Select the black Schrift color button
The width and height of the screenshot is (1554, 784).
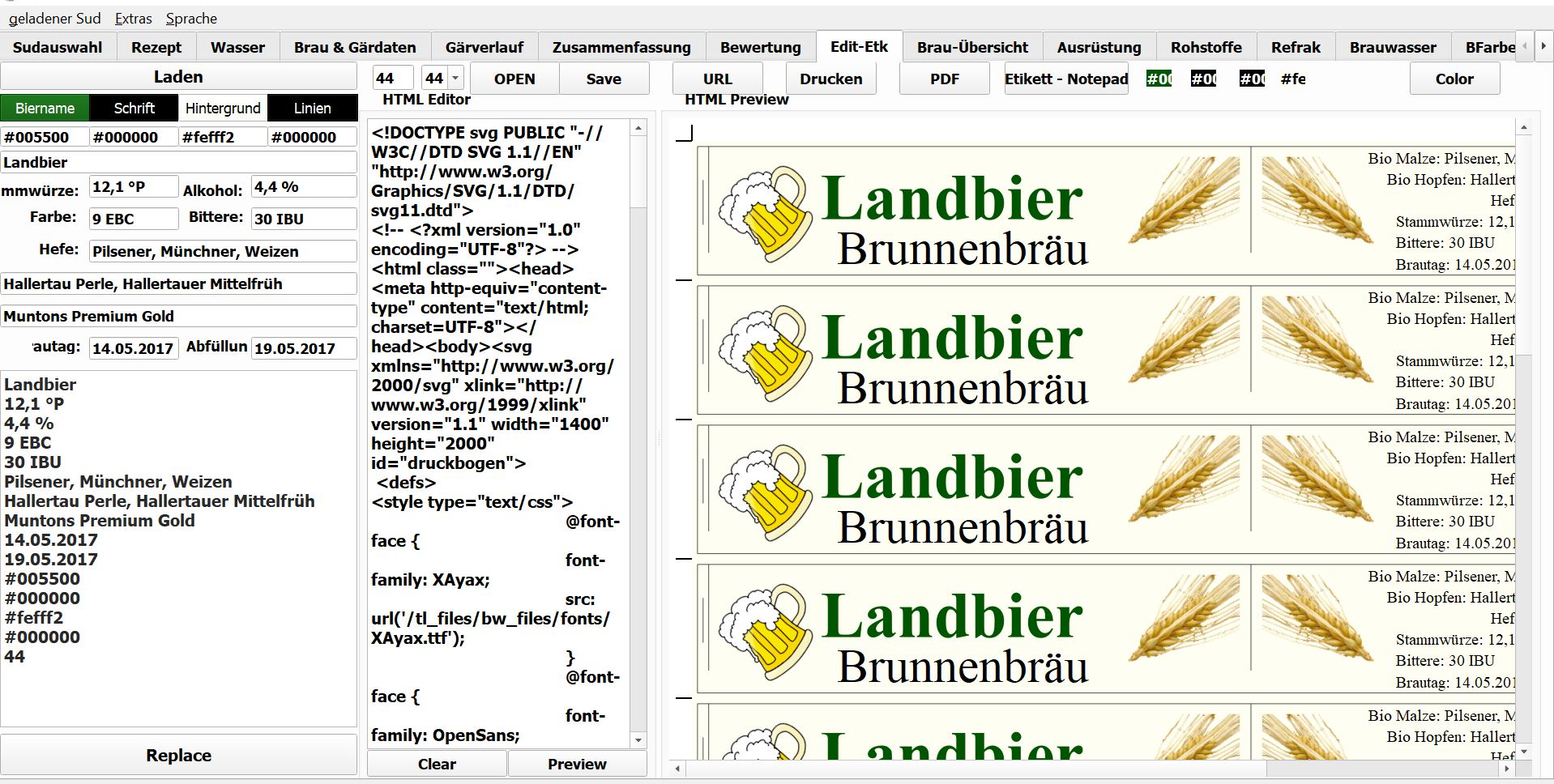pos(134,108)
